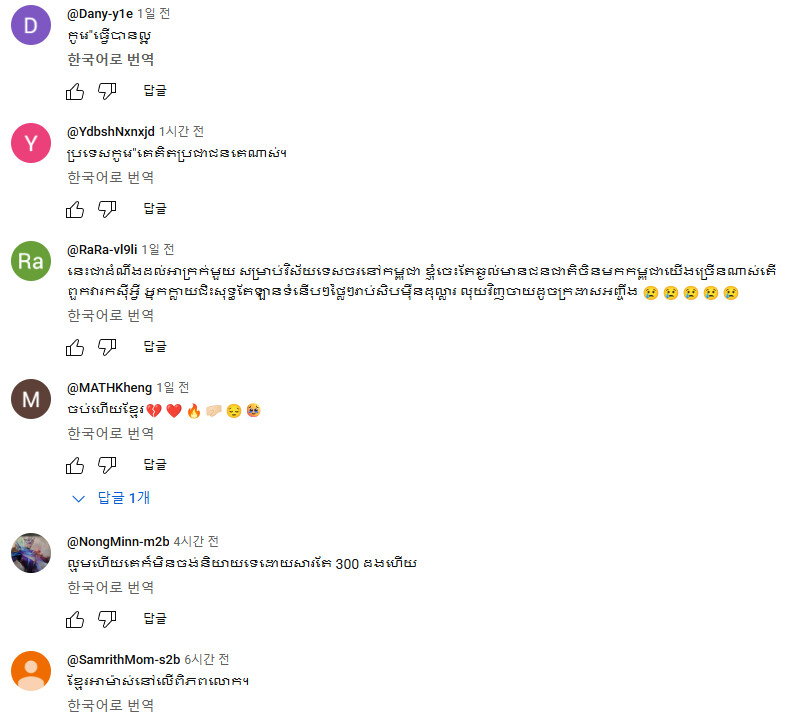
Task: Open the orange avatar of @SamrithMom-s2b
Action: point(31,671)
